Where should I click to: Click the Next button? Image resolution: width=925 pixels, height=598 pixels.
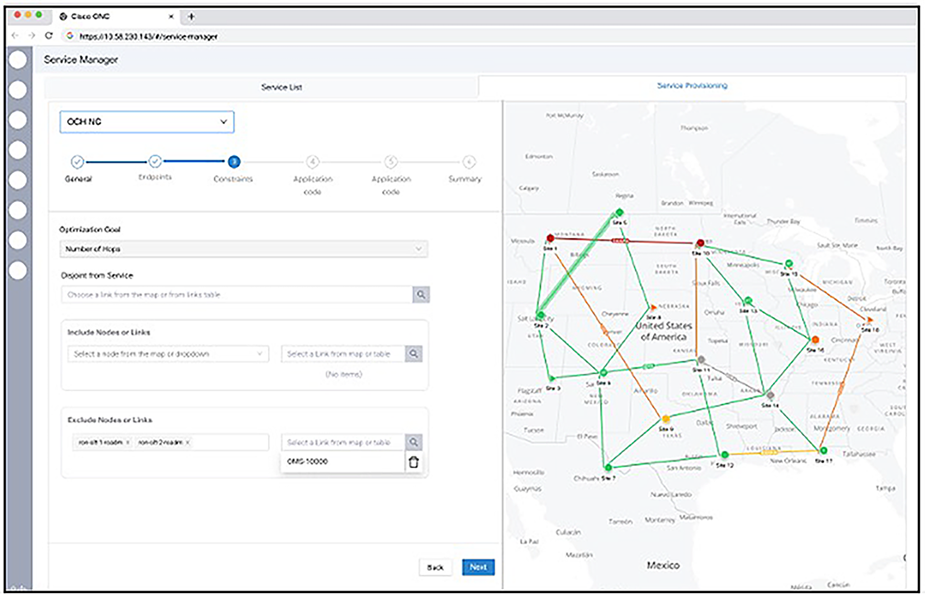click(478, 567)
